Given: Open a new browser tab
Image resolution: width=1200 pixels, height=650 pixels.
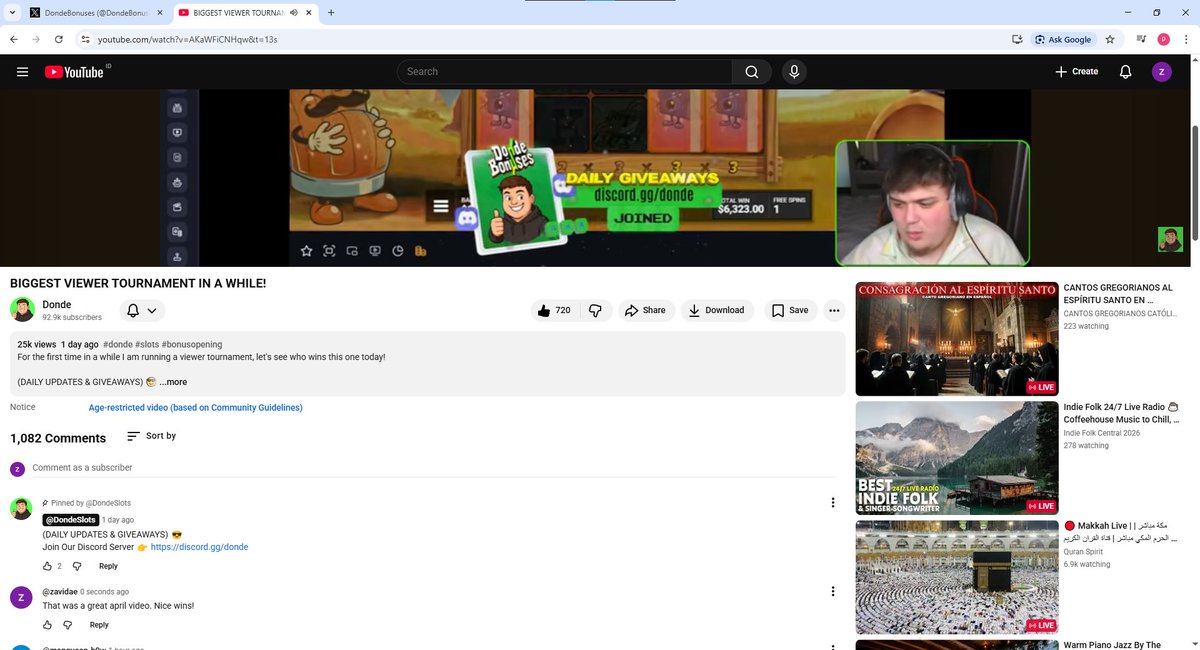Looking at the screenshot, I should (x=331, y=12).
